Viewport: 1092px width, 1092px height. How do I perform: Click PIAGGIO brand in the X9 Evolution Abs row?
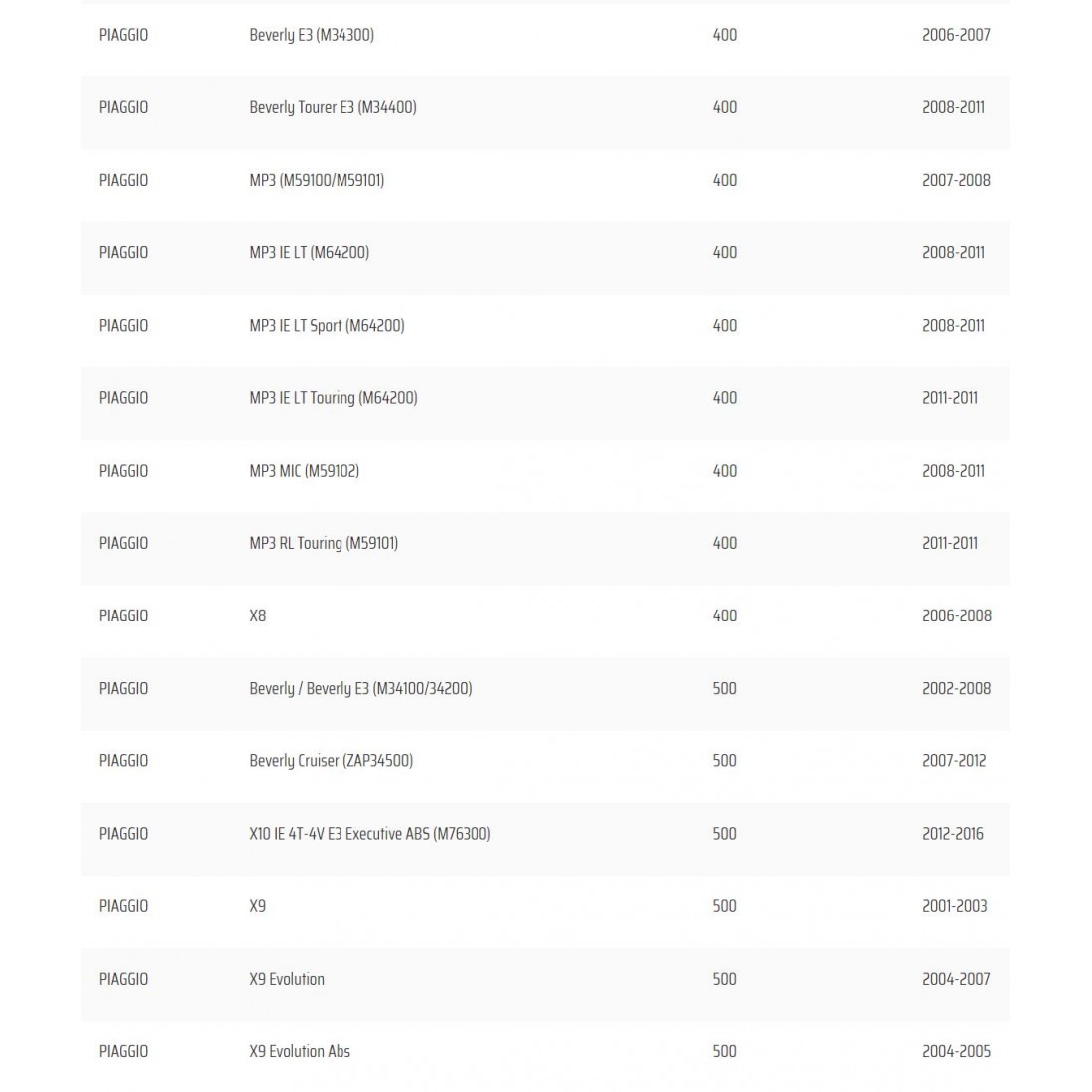(x=123, y=1051)
